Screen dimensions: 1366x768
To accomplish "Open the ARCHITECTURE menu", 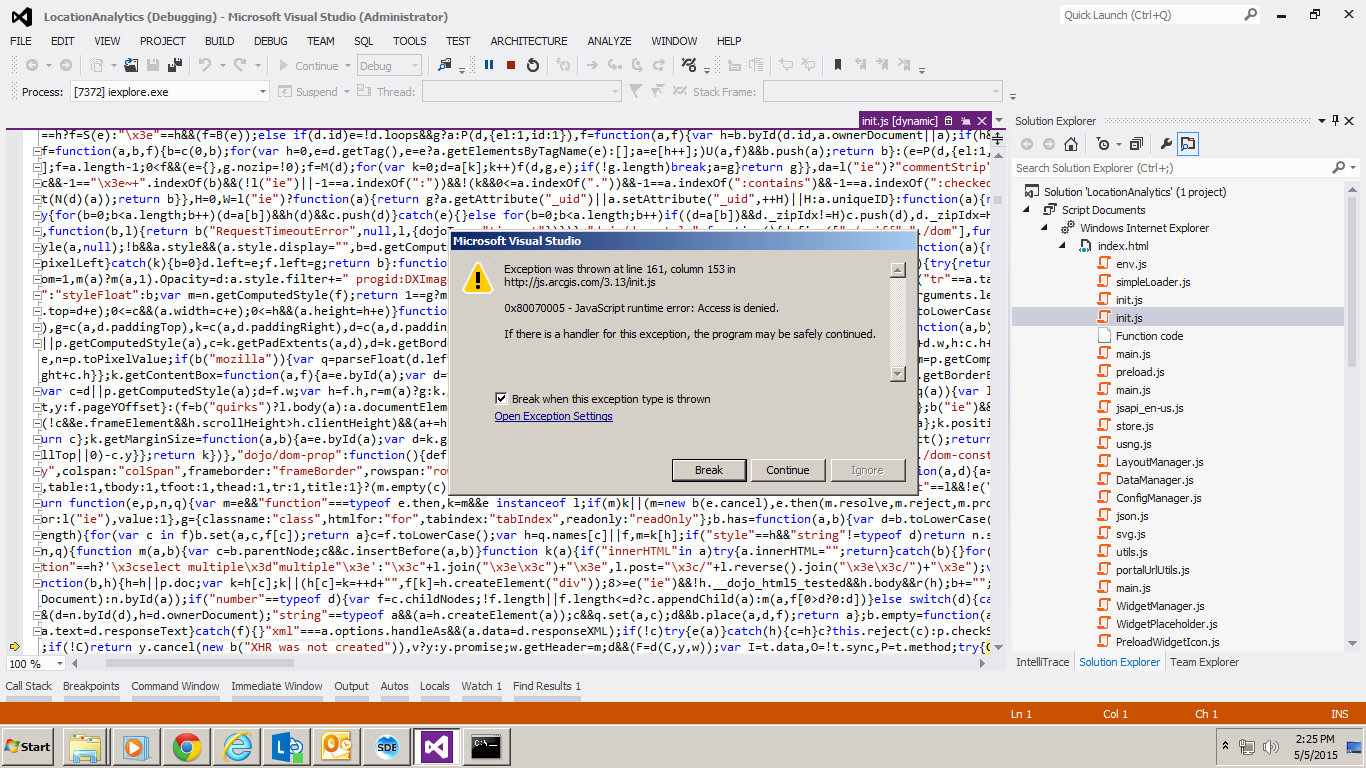I will 529,41.
